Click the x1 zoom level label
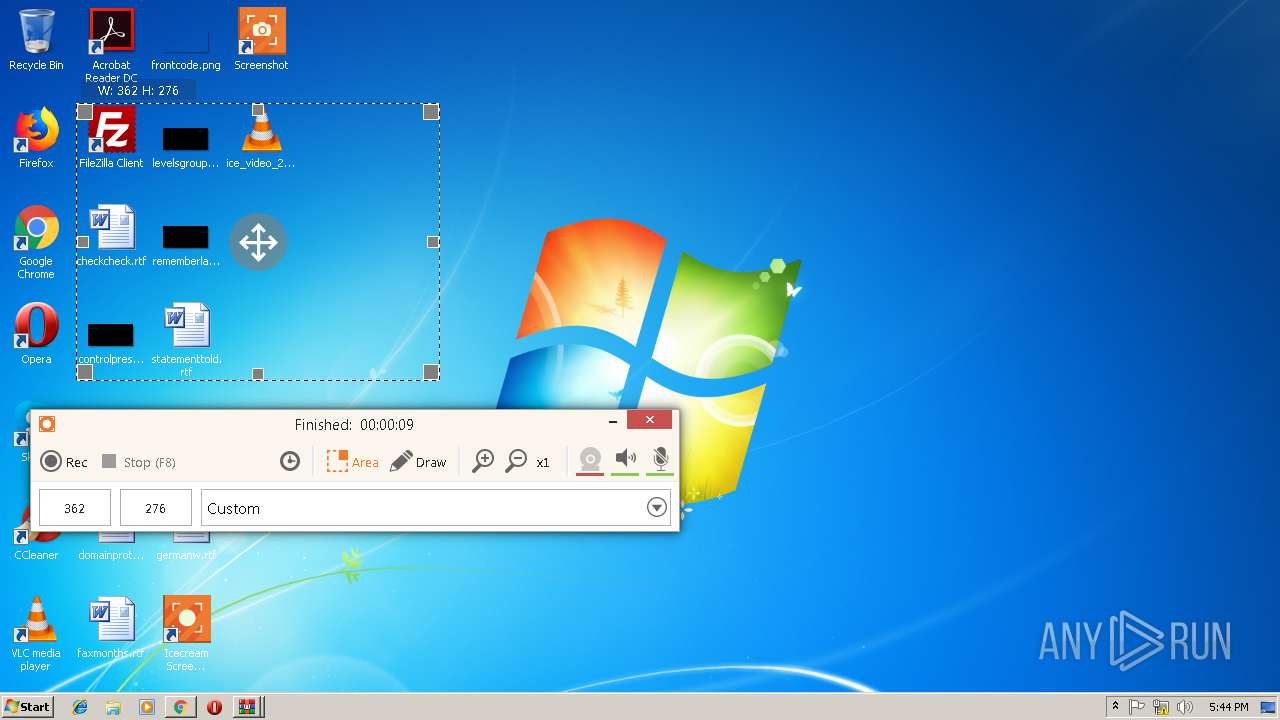Image resolution: width=1280 pixels, height=720 pixels. coord(543,462)
